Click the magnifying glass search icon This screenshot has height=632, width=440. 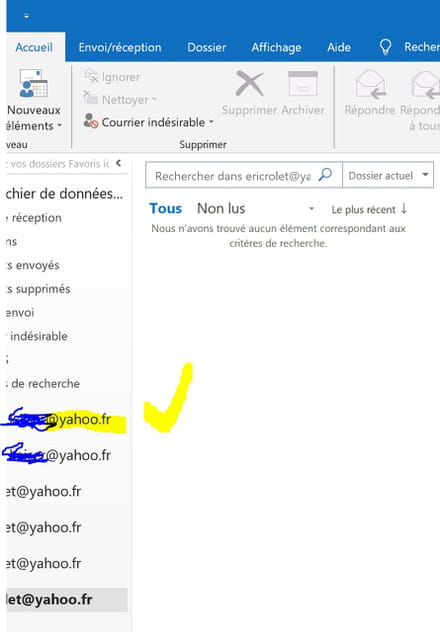tap(325, 175)
